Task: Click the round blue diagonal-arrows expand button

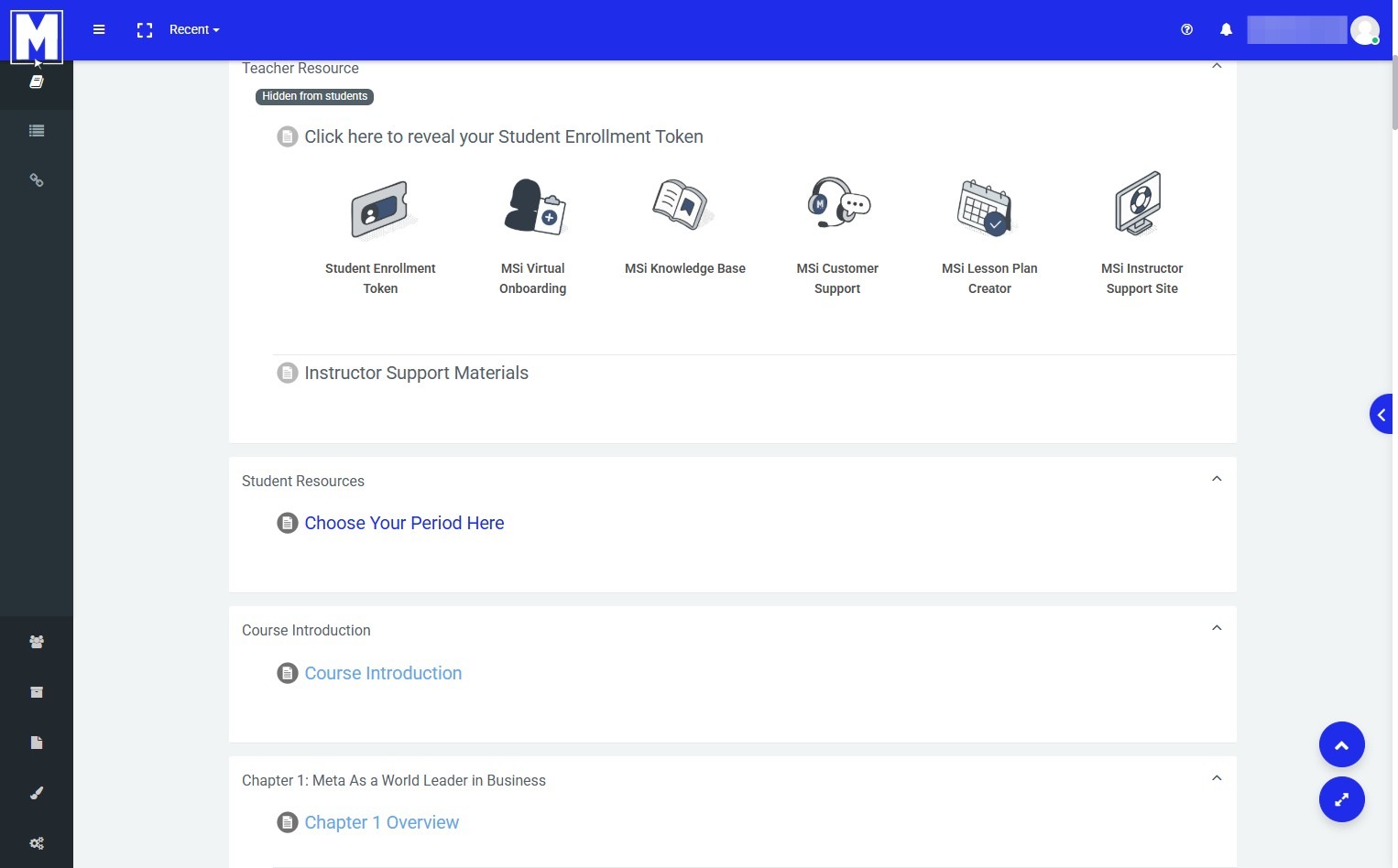Action: click(x=1342, y=799)
